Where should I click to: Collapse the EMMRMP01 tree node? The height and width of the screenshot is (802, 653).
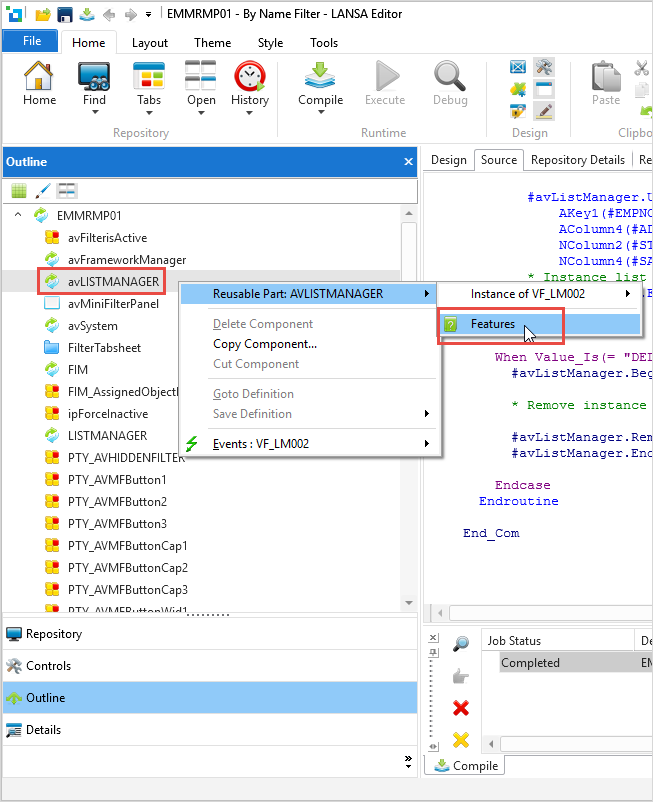[18, 215]
